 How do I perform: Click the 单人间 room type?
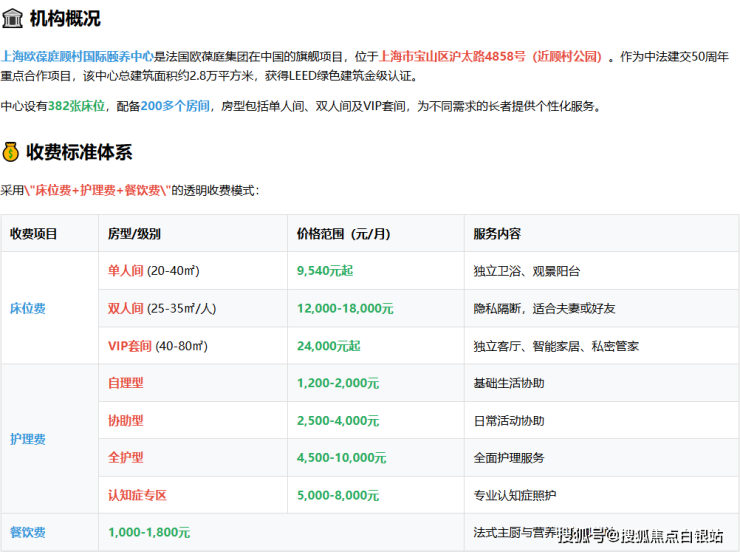click(126, 271)
